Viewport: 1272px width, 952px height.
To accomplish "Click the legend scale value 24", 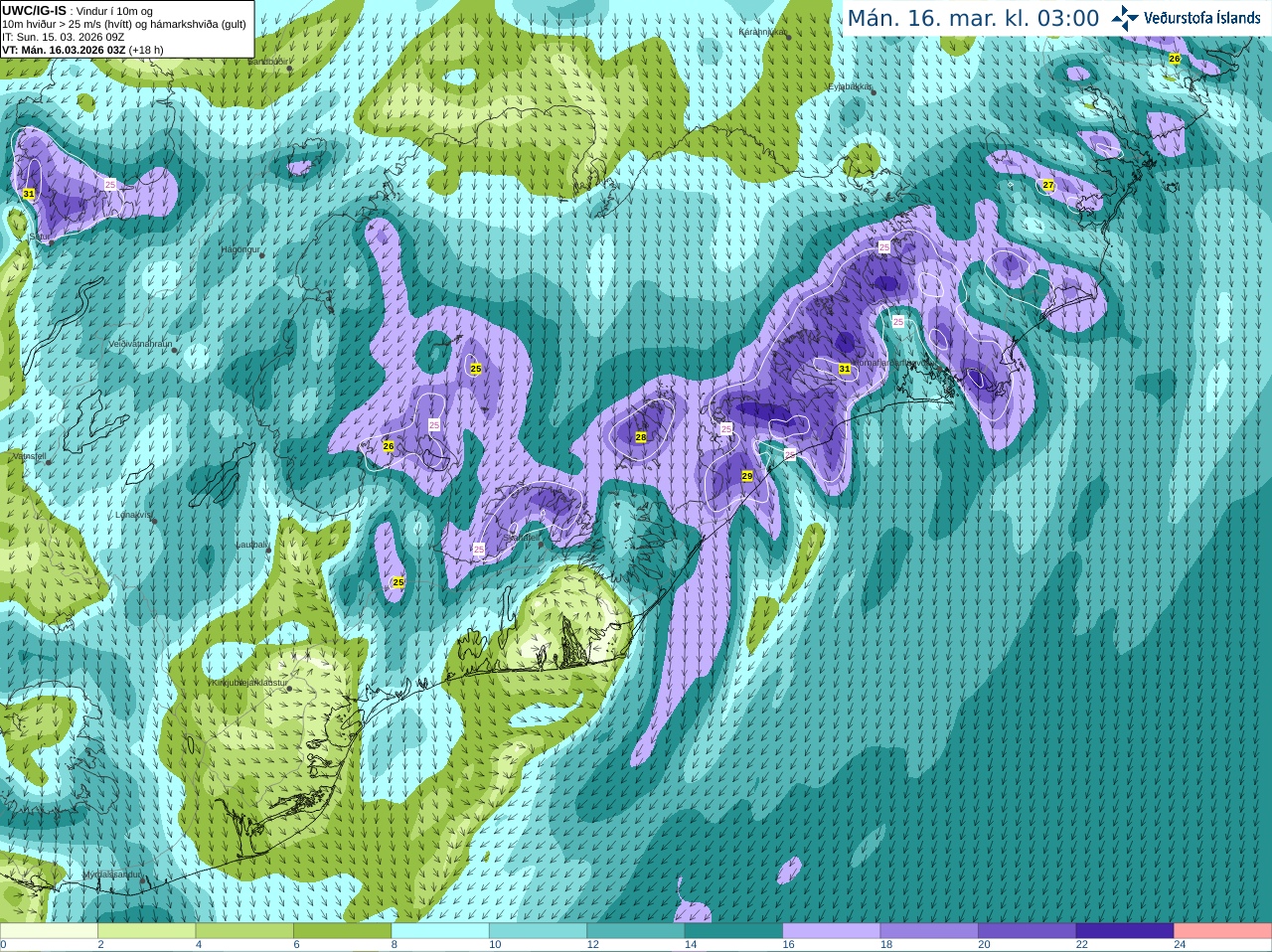I will (x=1181, y=945).
